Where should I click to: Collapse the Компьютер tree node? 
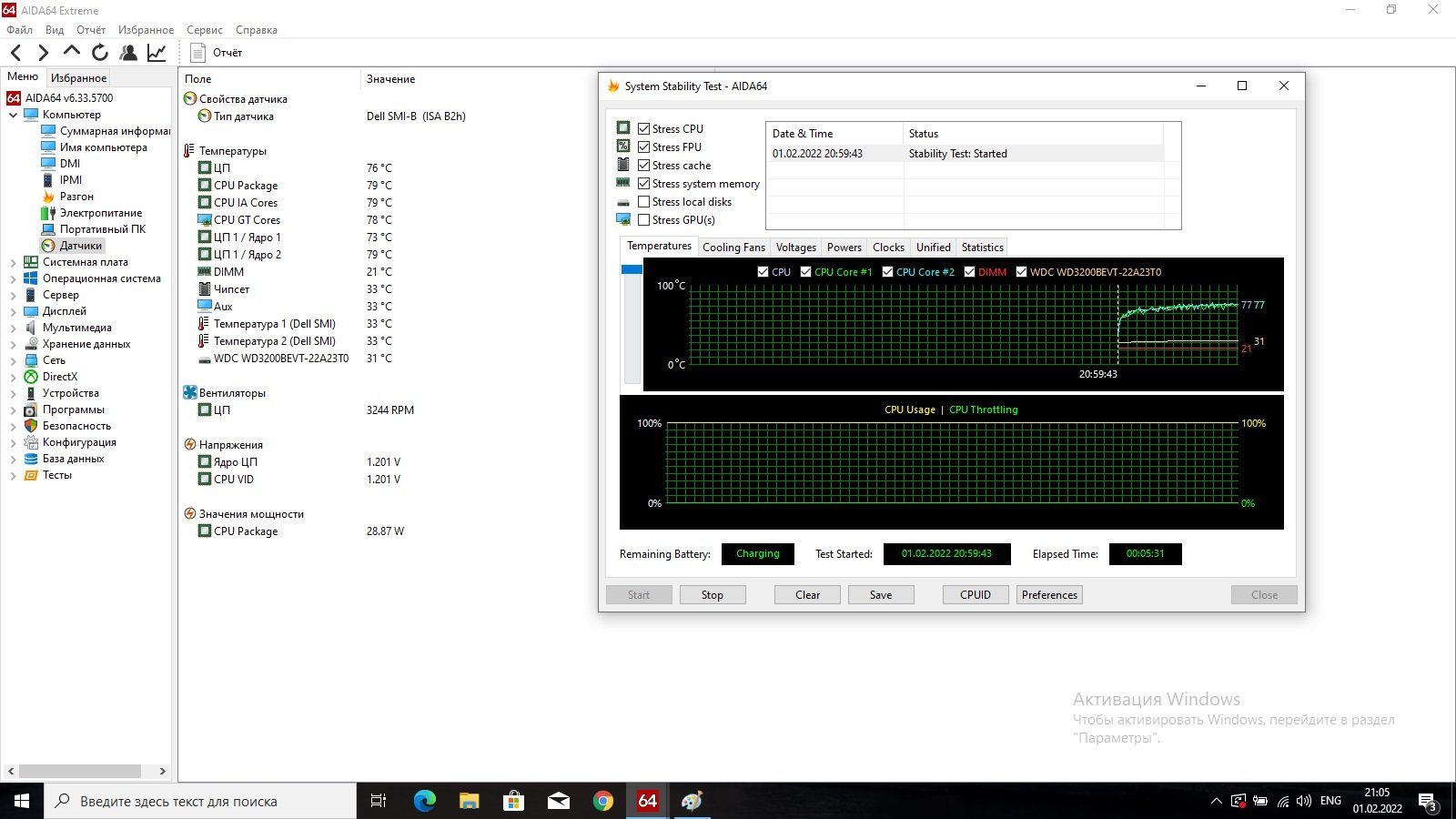[x=13, y=115]
